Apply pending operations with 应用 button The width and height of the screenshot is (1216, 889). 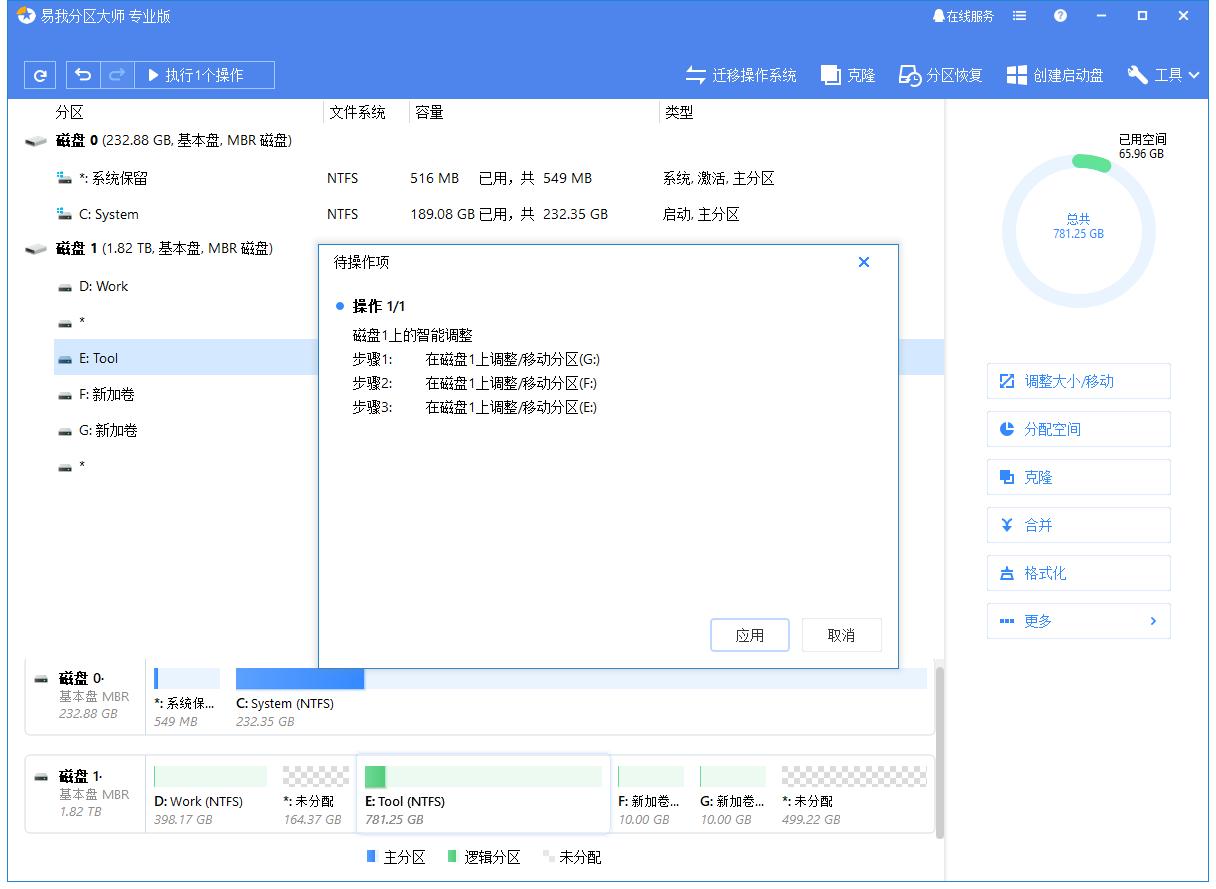click(749, 635)
